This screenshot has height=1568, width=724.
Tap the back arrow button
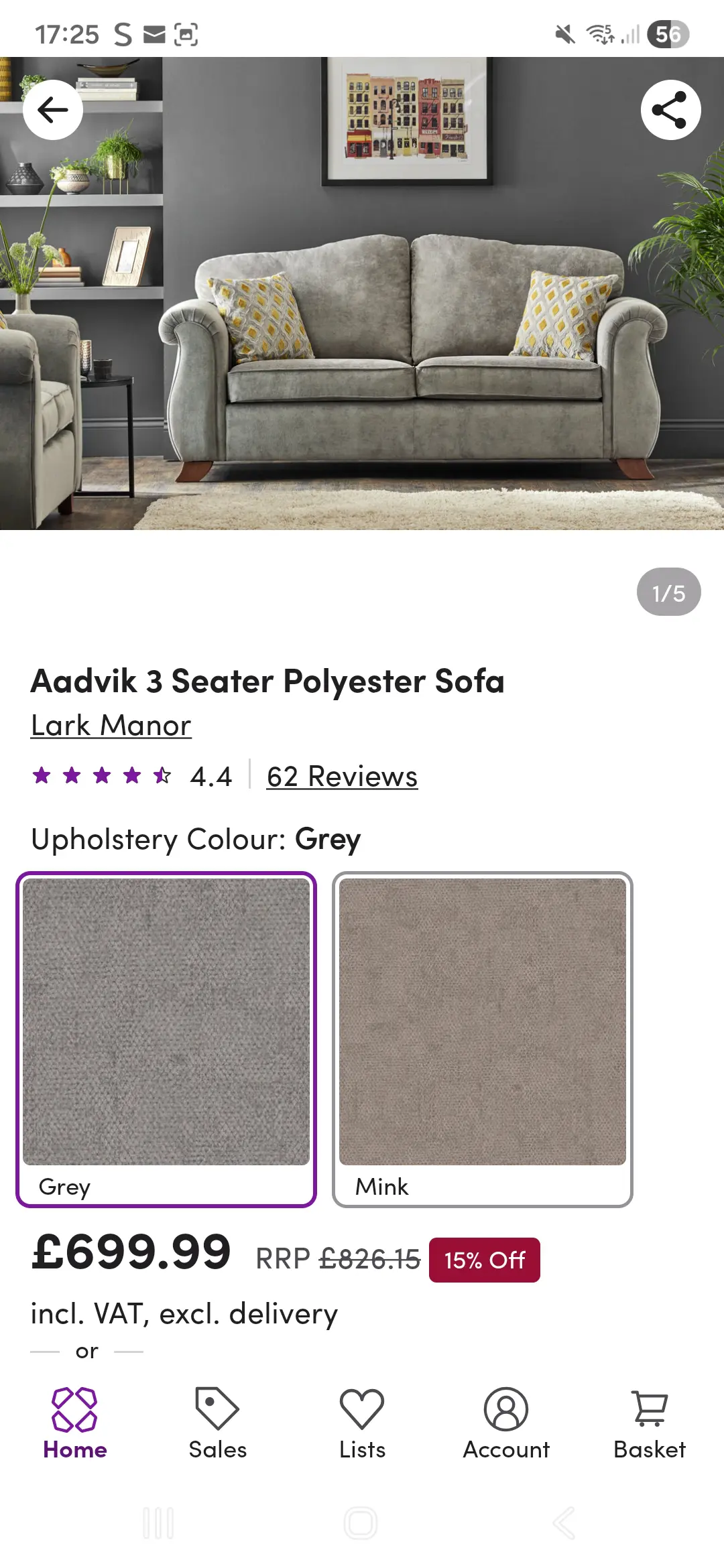coord(53,110)
